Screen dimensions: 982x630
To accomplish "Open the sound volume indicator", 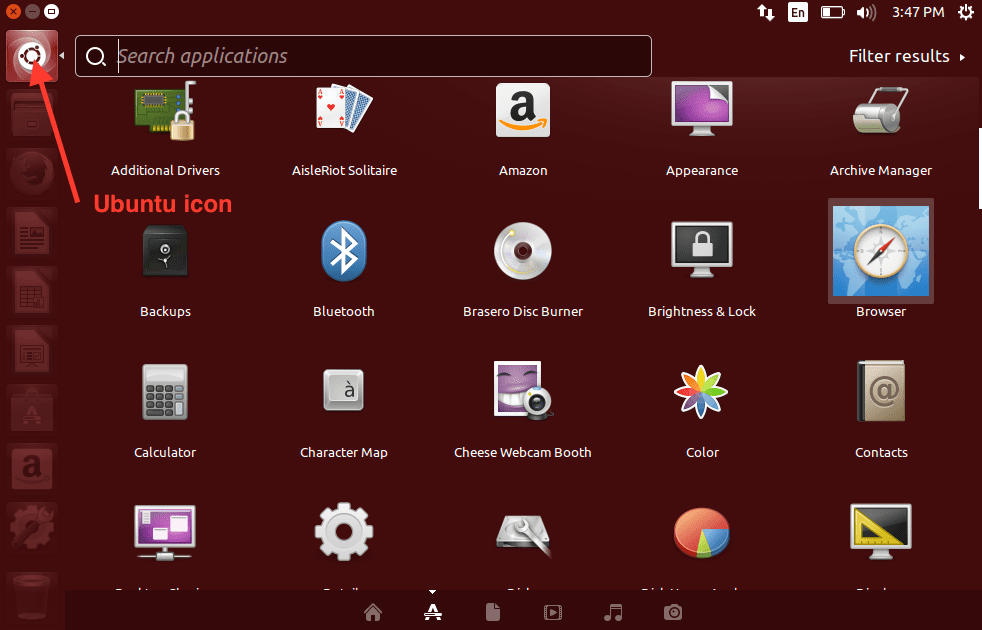I will [866, 13].
